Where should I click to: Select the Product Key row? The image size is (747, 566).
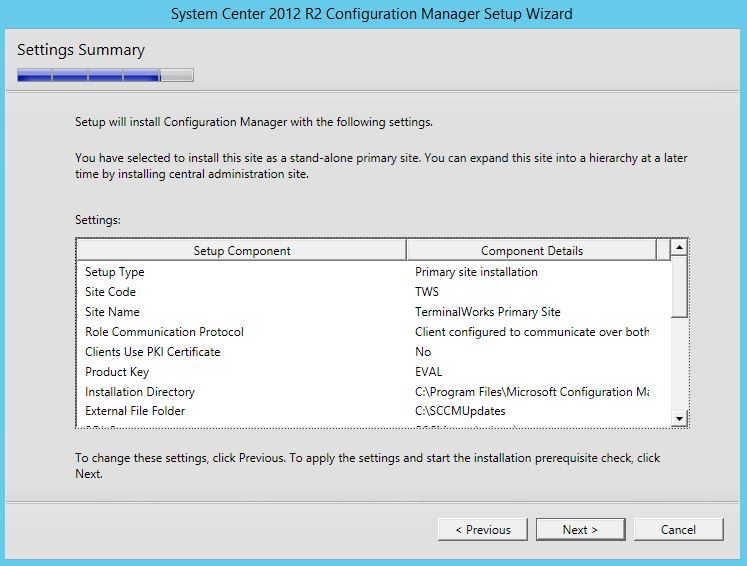click(x=373, y=372)
